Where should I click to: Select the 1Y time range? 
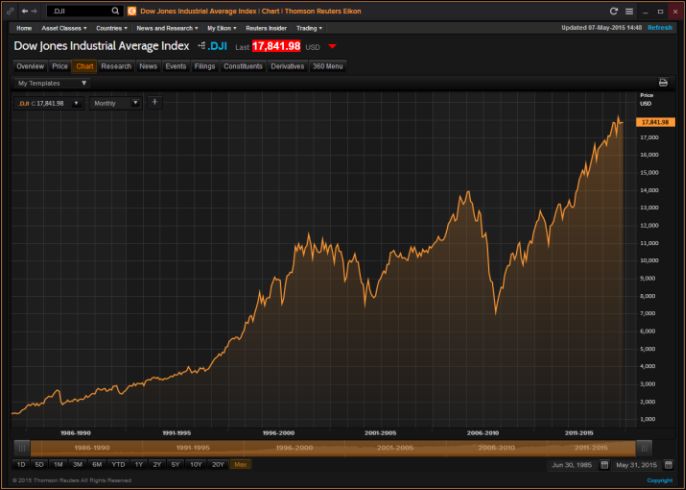(139, 465)
